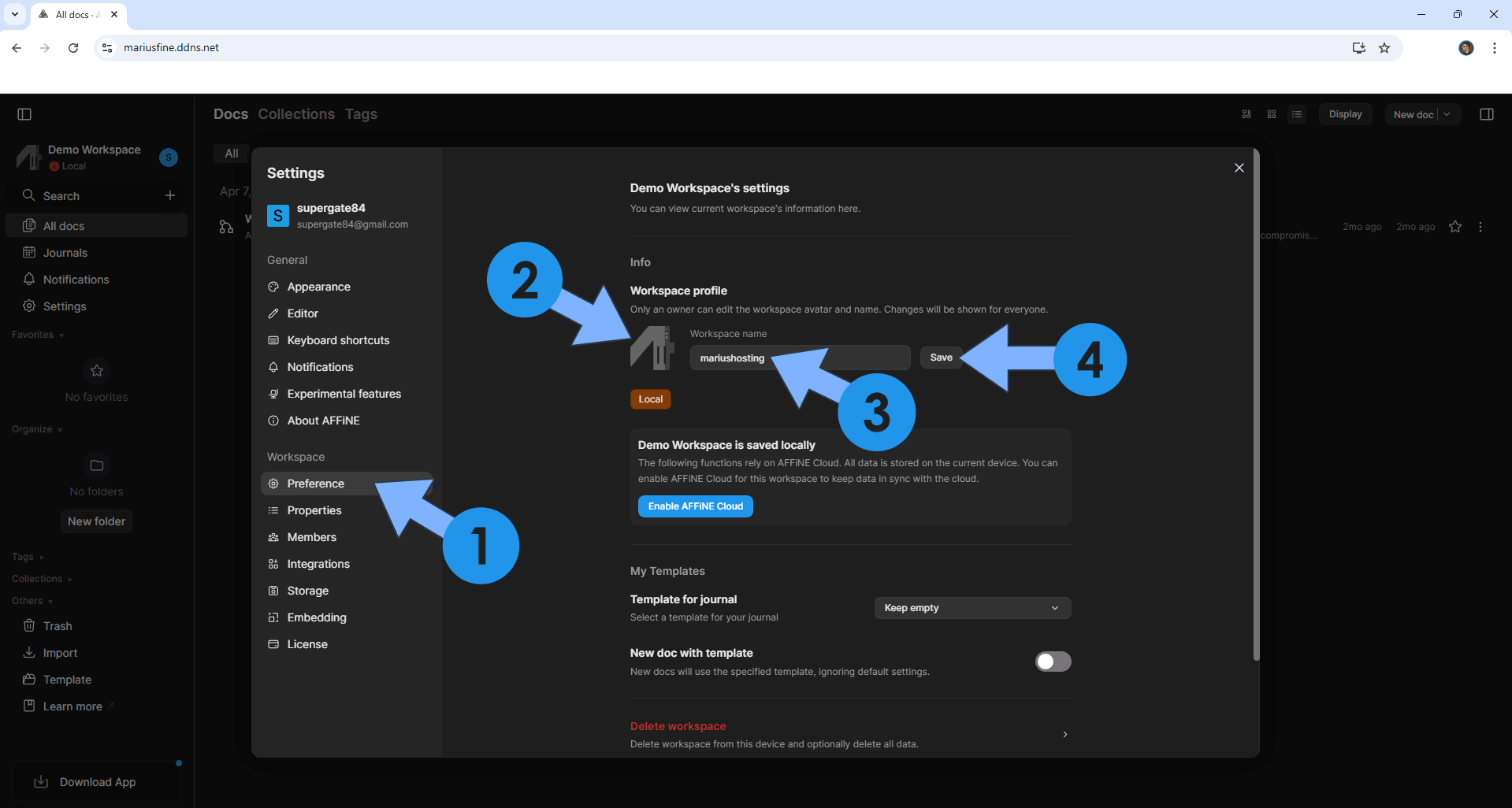Click the workspace avatar image
This screenshot has height=808, width=1512.
[x=652, y=348]
